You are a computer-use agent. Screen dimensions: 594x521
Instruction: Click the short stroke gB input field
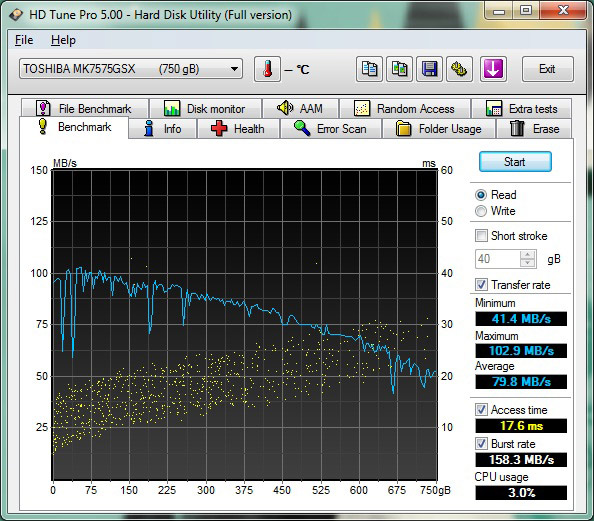[x=498, y=259]
